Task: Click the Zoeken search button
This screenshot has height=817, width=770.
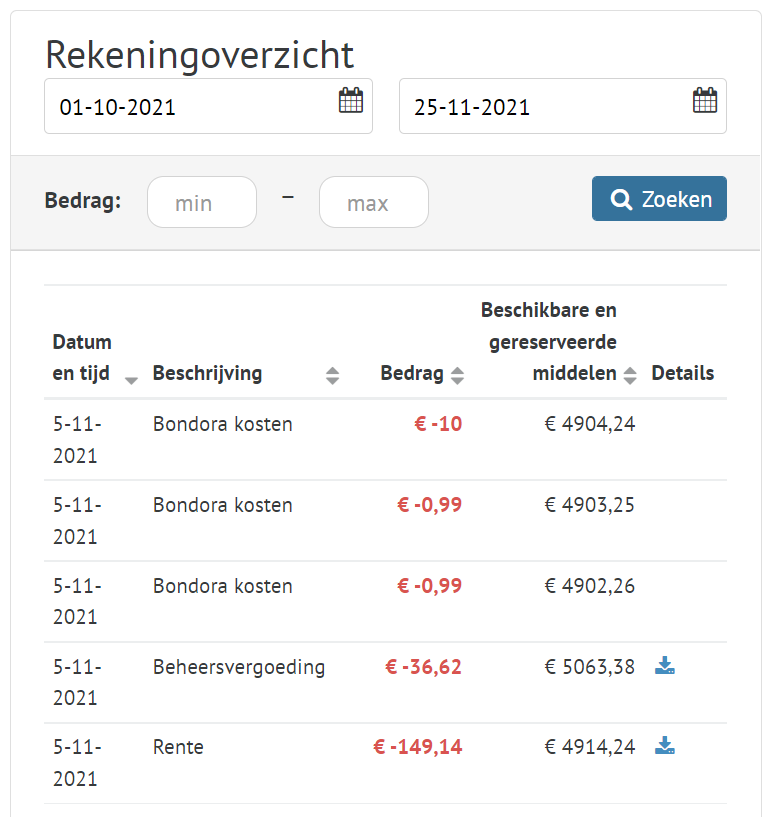Action: (x=659, y=199)
